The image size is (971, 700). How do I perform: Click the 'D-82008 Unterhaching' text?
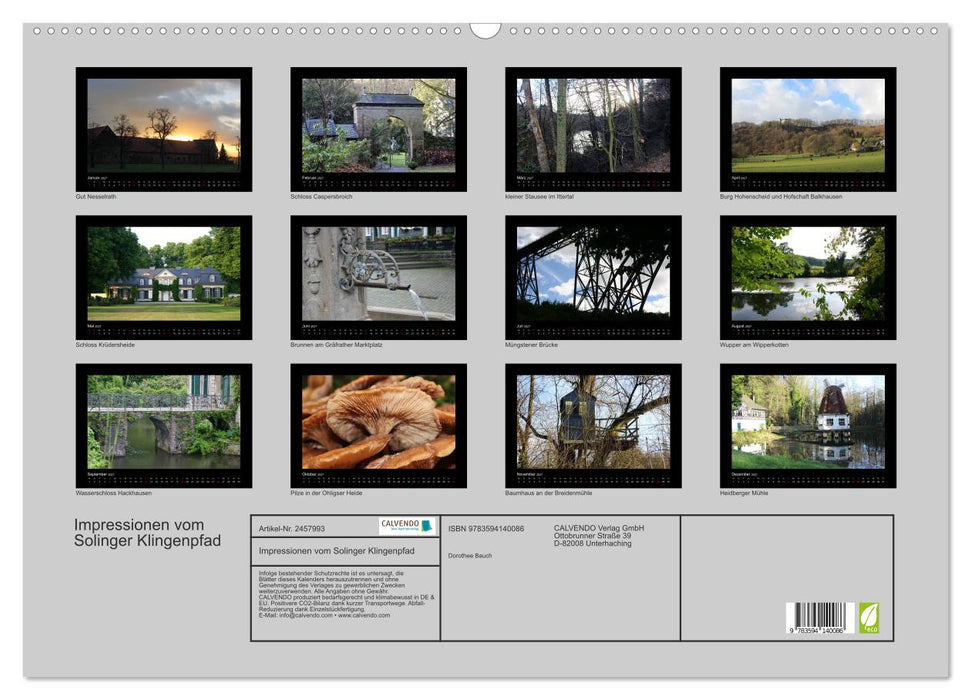[x=593, y=543]
